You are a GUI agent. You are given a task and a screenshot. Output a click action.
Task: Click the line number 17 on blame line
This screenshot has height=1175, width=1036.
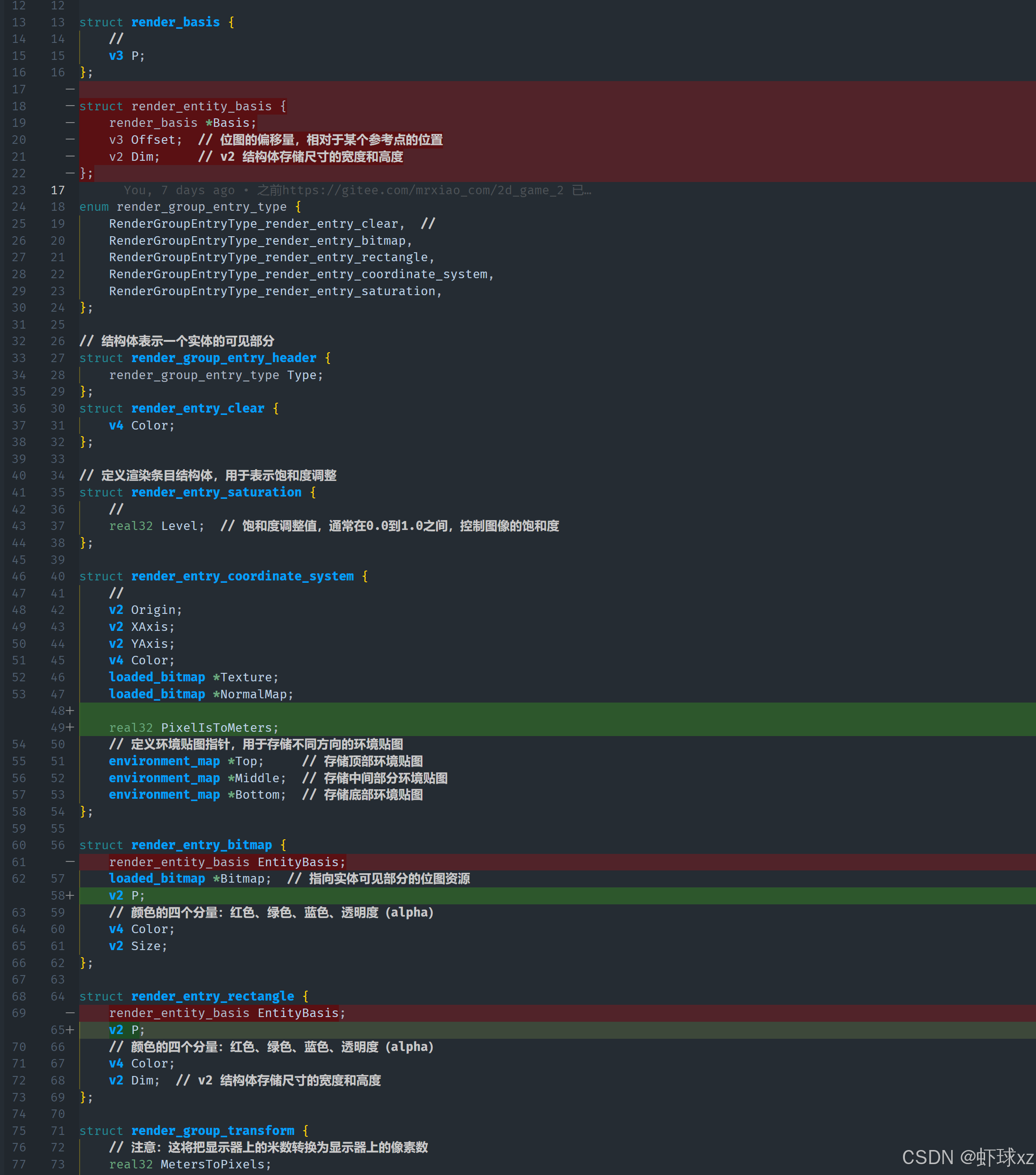click(x=58, y=190)
